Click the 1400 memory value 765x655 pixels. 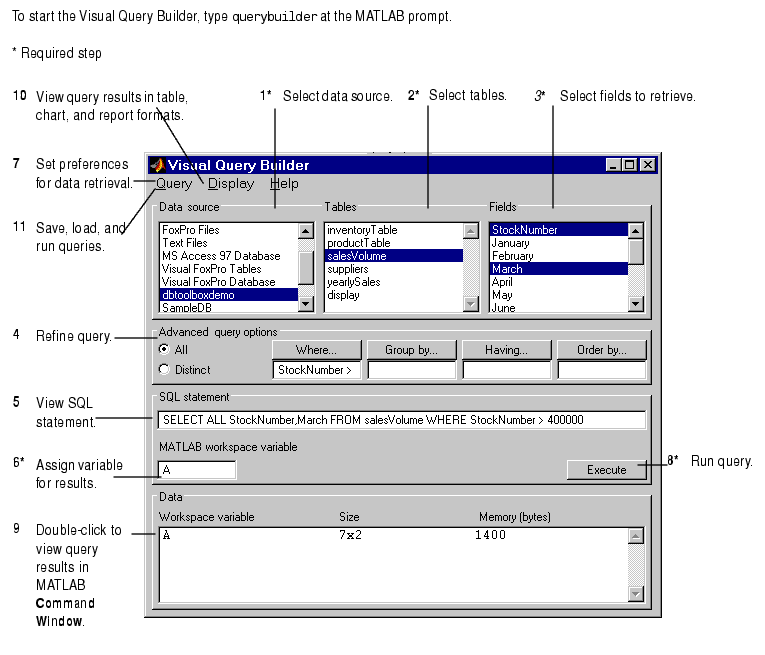[490, 535]
